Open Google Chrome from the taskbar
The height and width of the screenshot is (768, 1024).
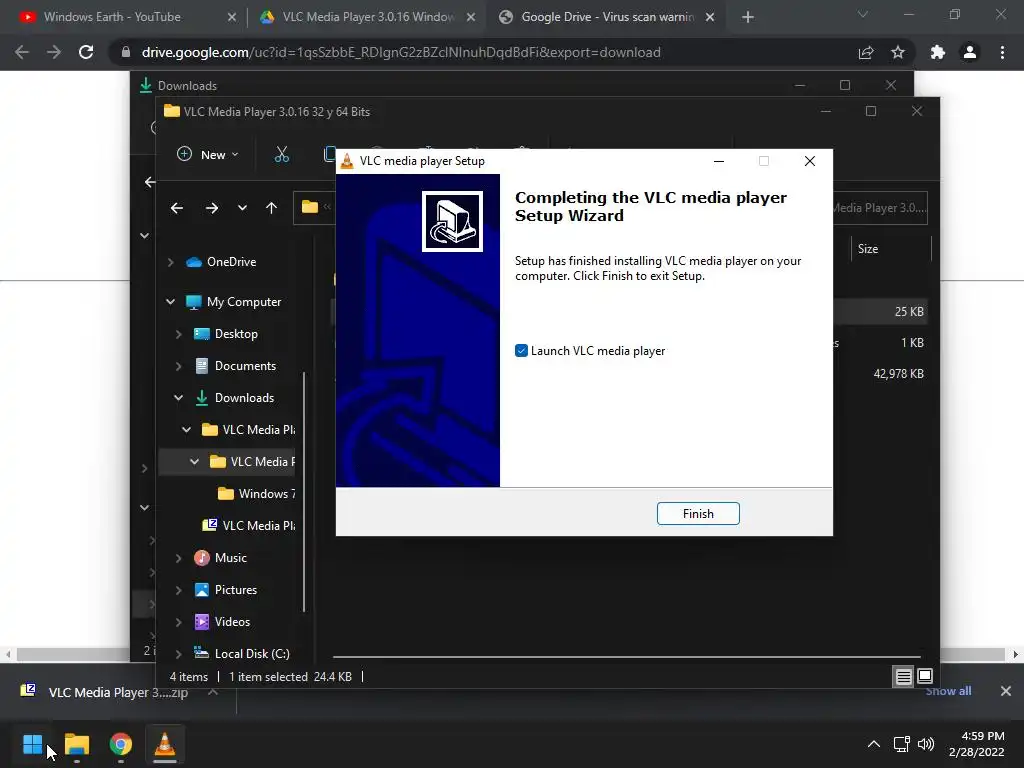tap(121, 744)
